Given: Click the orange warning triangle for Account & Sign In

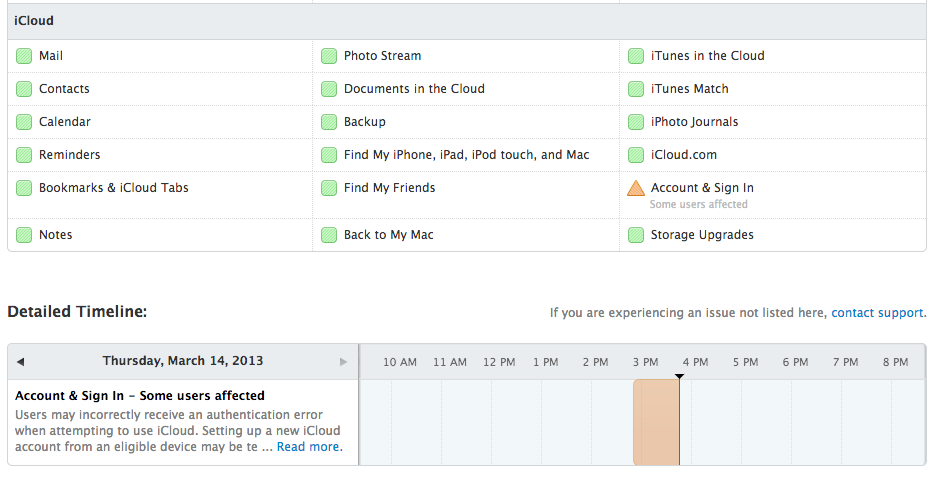Looking at the screenshot, I should point(636,188).
